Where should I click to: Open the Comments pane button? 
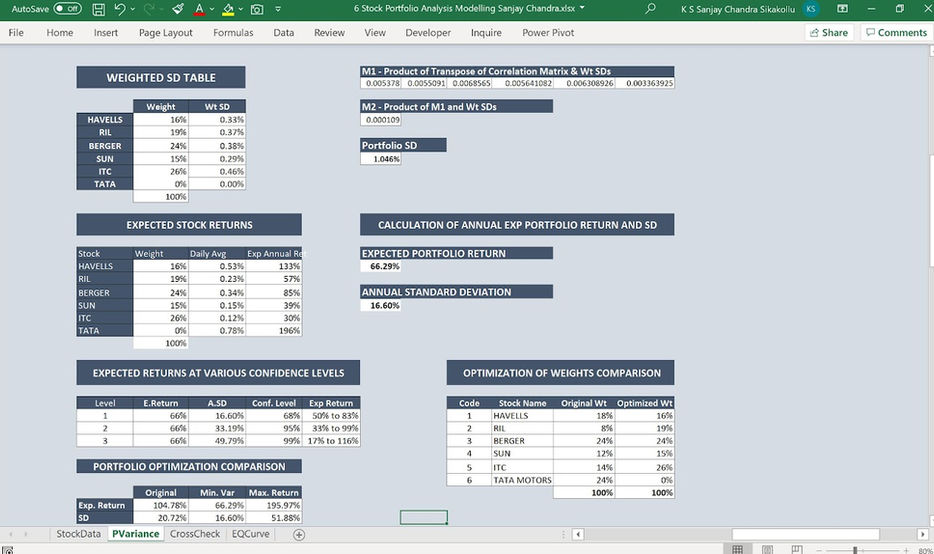896,33
